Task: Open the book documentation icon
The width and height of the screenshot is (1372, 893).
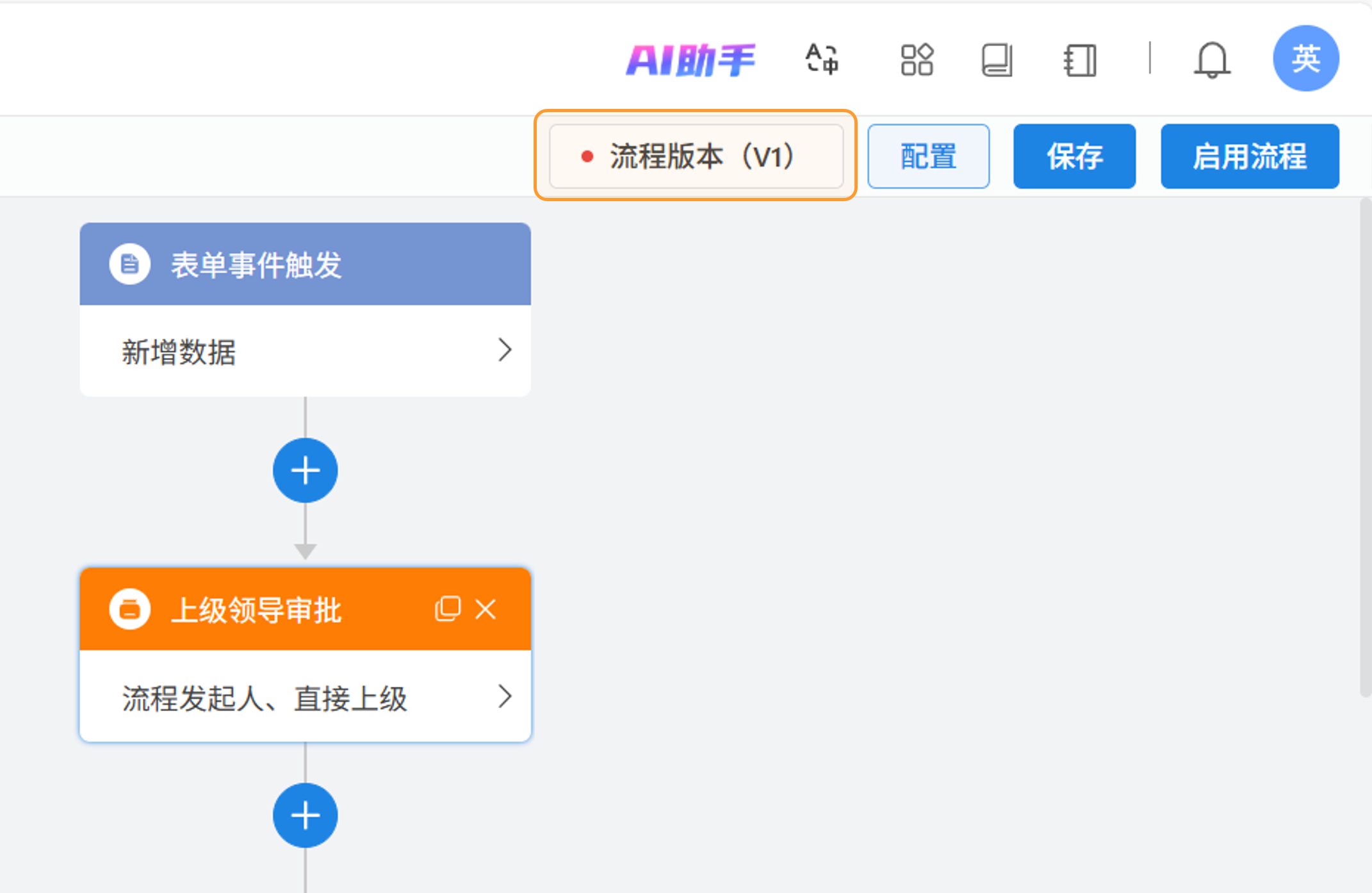Action: tap(997, 60)
